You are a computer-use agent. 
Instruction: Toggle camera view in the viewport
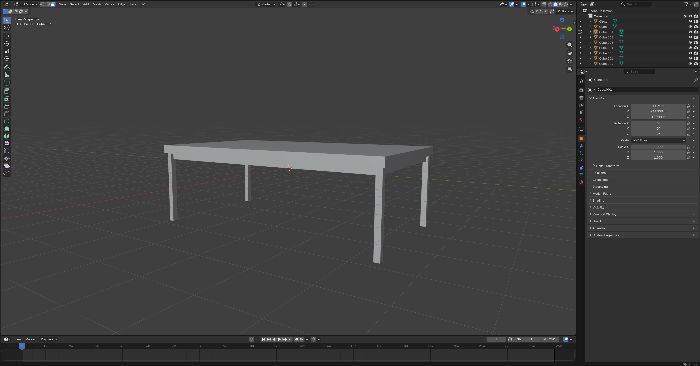click(x=570, y=61)
